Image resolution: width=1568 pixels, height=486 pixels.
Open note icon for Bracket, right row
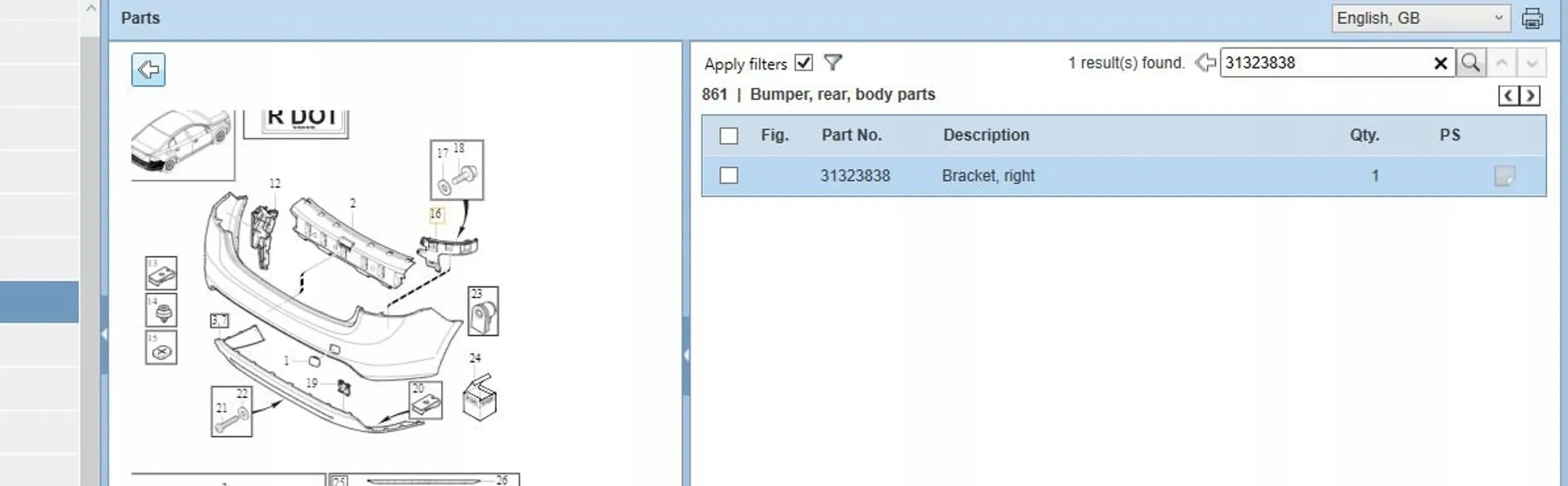1505,176
